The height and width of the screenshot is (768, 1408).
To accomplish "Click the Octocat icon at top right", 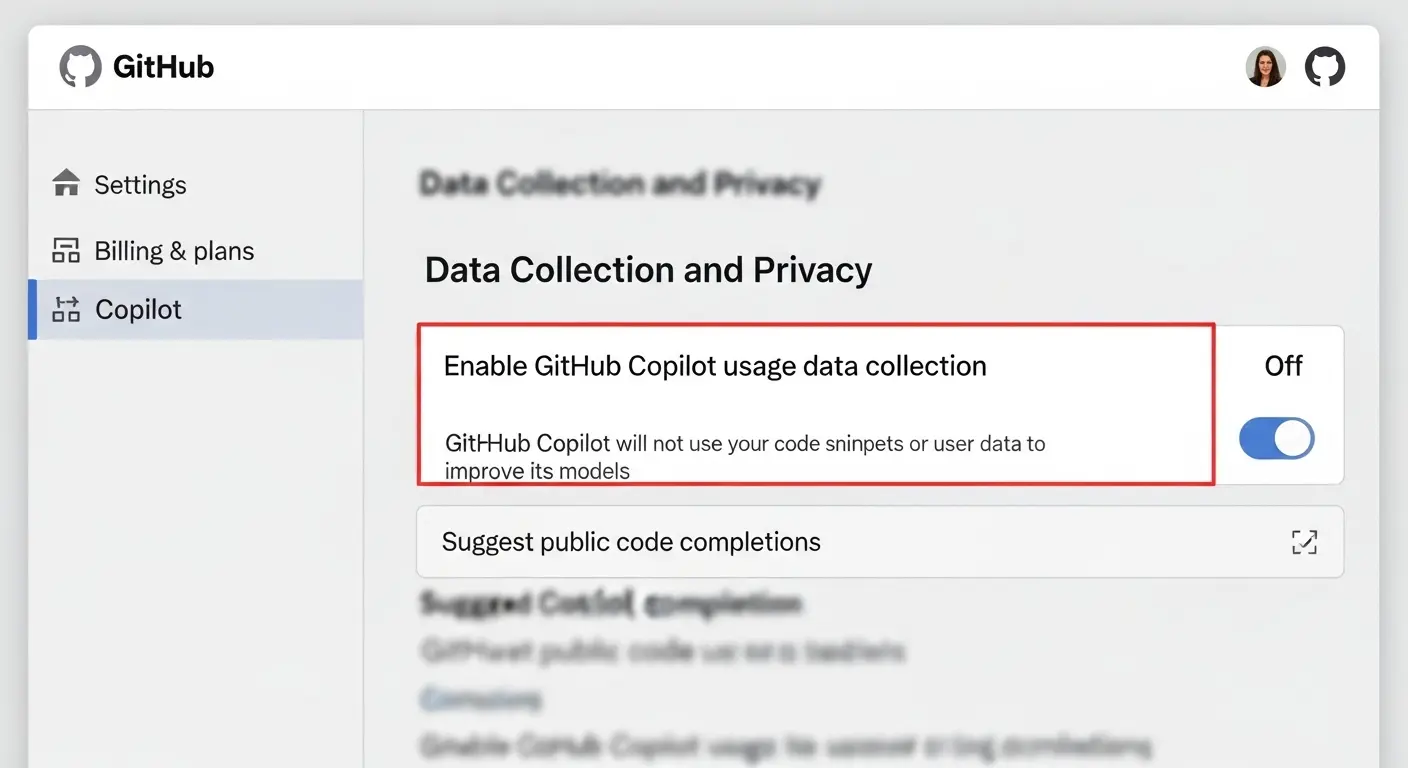I will click(x=1325, y=67).
